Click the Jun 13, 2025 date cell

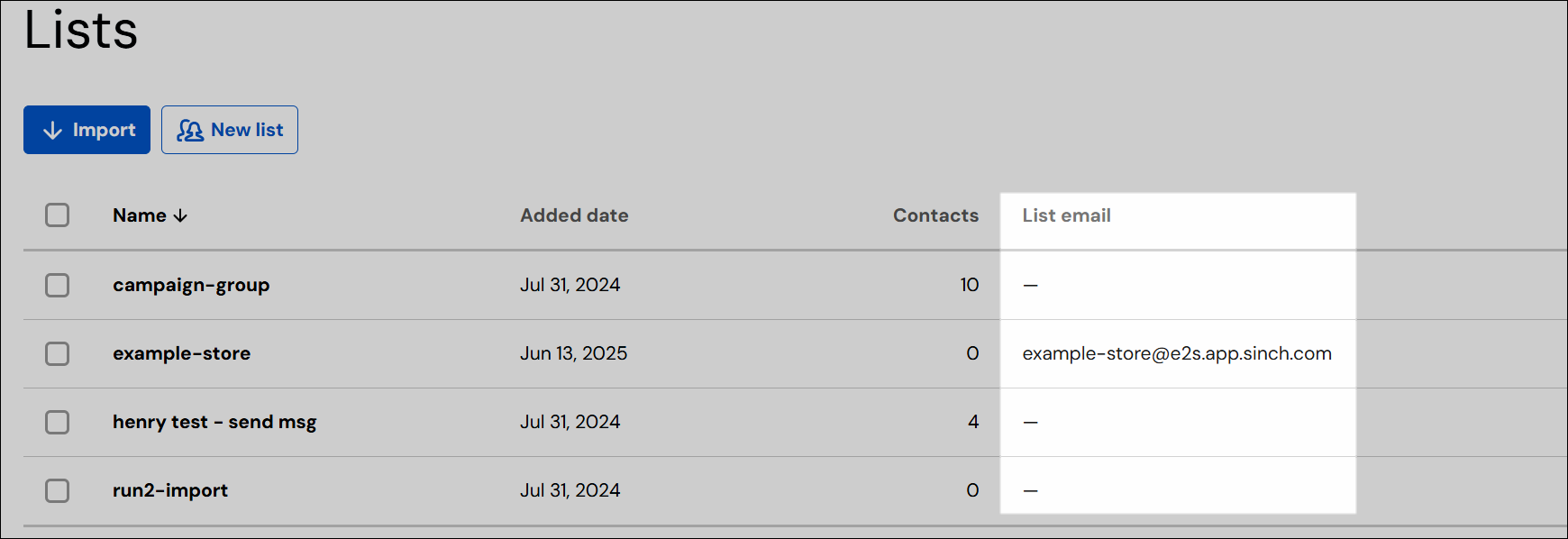(573, 353)
